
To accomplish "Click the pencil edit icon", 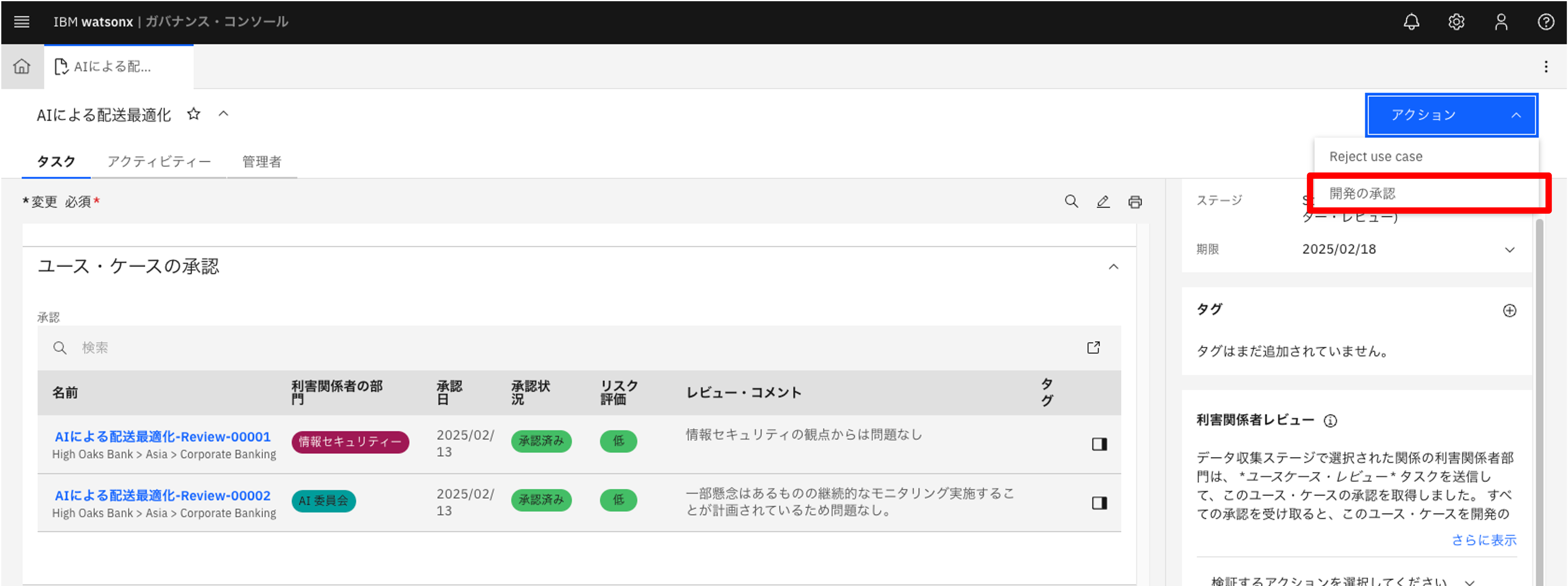I will [1103, 202].
